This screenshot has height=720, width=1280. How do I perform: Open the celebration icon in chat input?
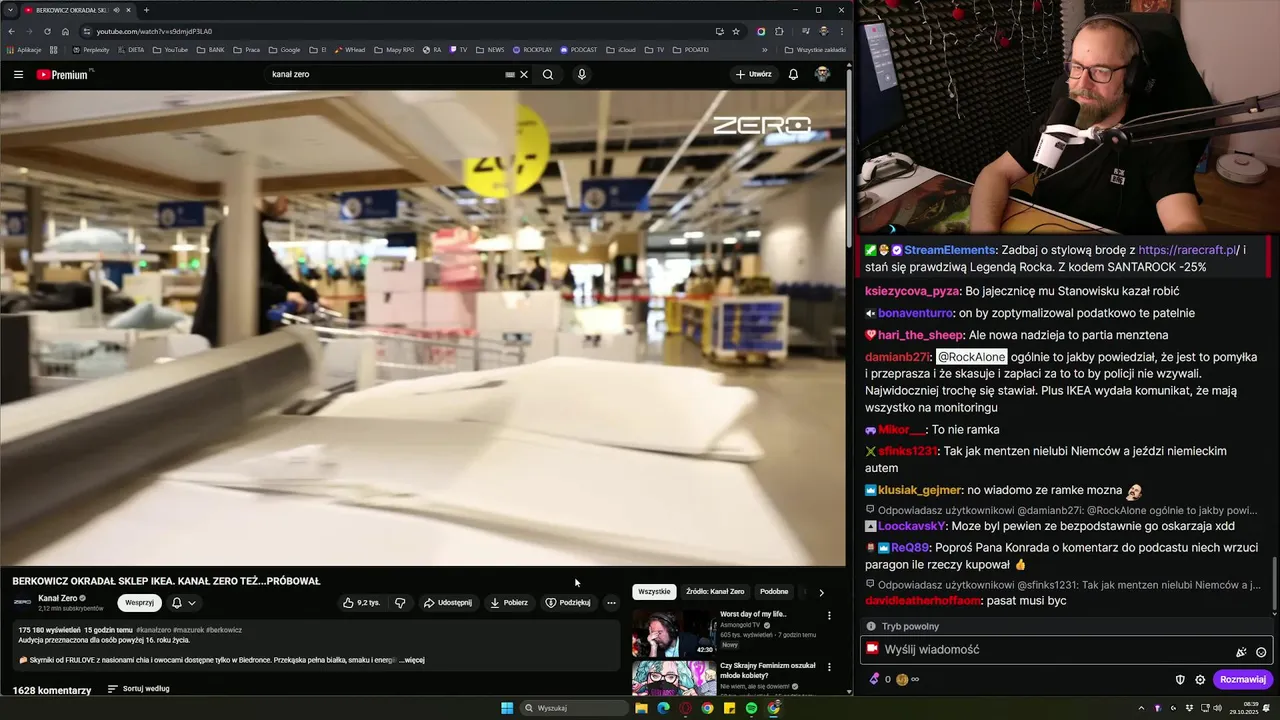(1242, 652)
